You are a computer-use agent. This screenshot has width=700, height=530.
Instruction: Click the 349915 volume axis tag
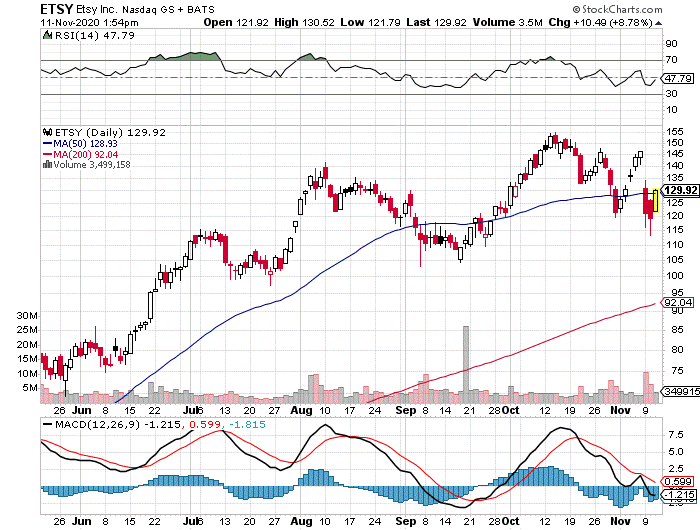point(679,396)
